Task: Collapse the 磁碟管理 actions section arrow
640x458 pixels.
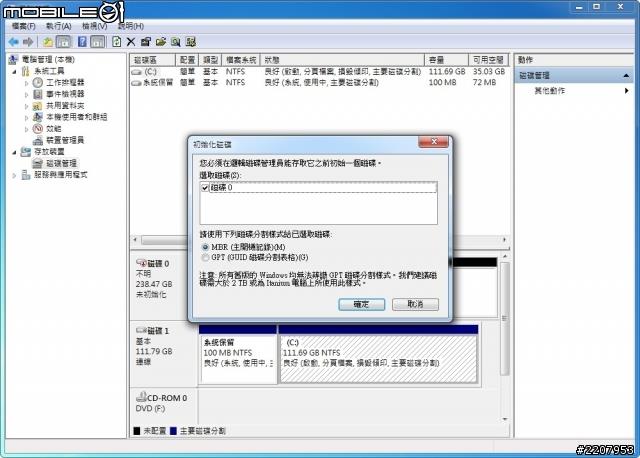Action: (x=626, y=76)
